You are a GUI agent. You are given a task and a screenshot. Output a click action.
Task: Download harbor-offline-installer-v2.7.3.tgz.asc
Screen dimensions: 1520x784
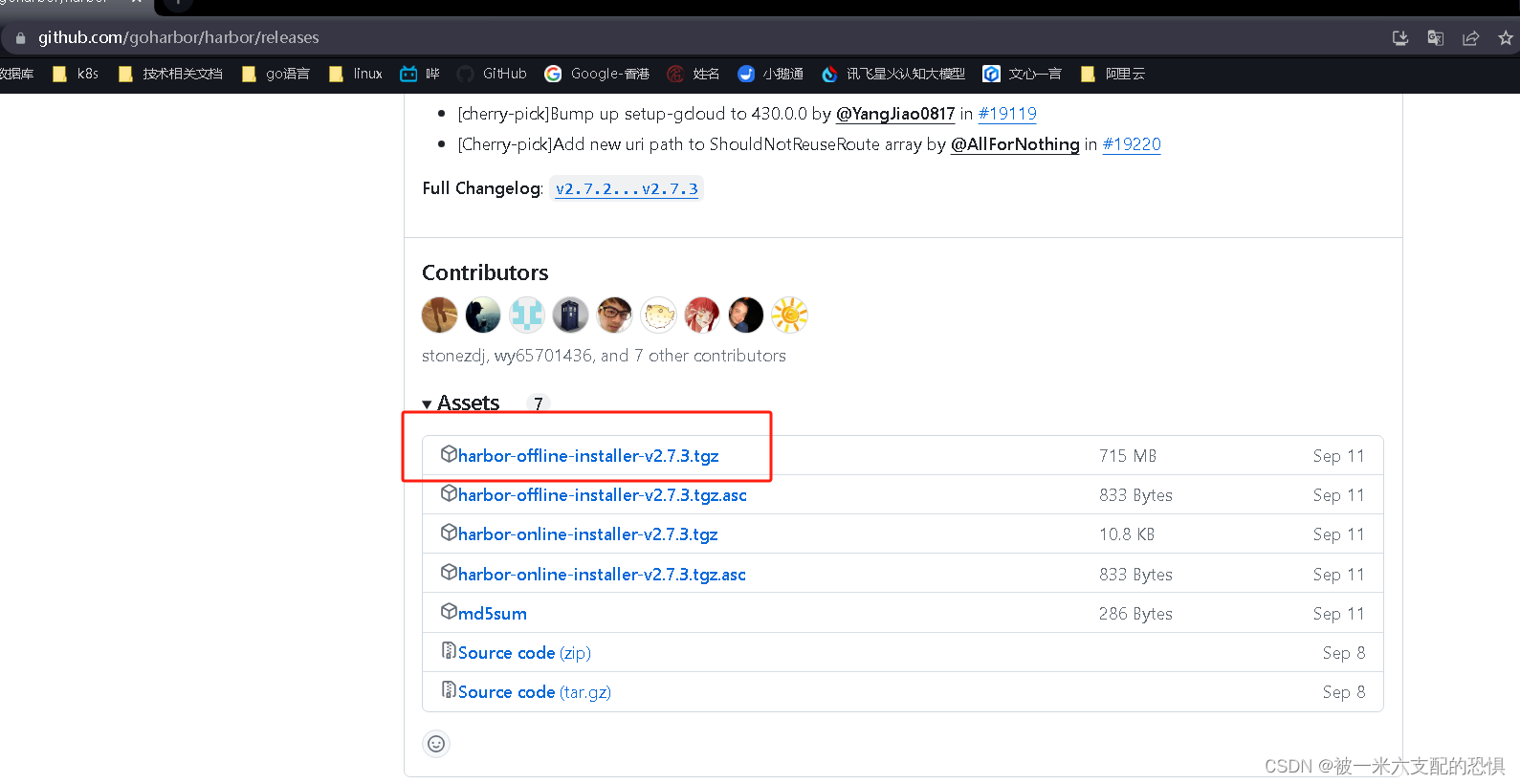point(603,495)
